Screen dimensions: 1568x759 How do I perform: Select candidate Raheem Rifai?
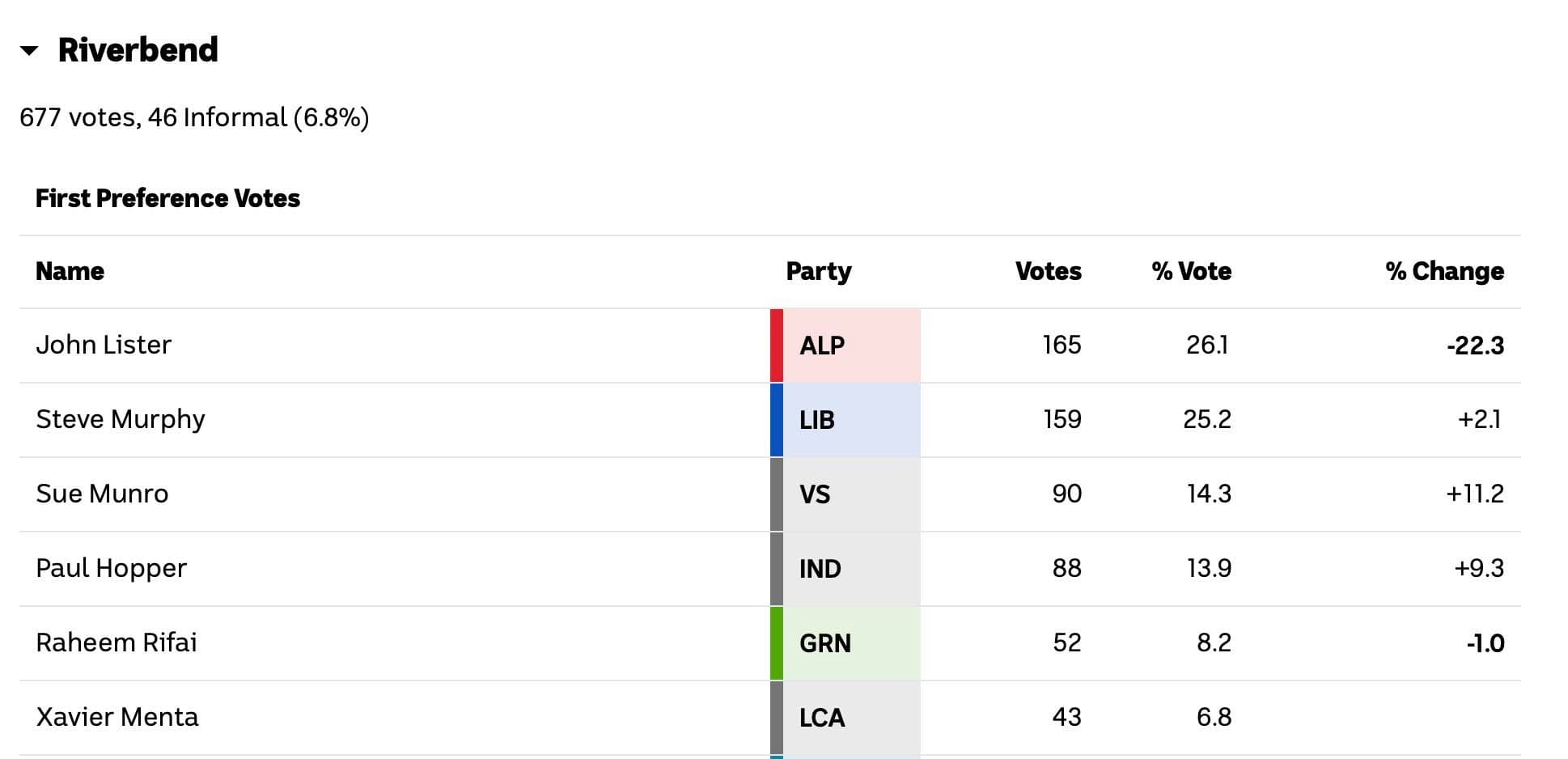117,643
